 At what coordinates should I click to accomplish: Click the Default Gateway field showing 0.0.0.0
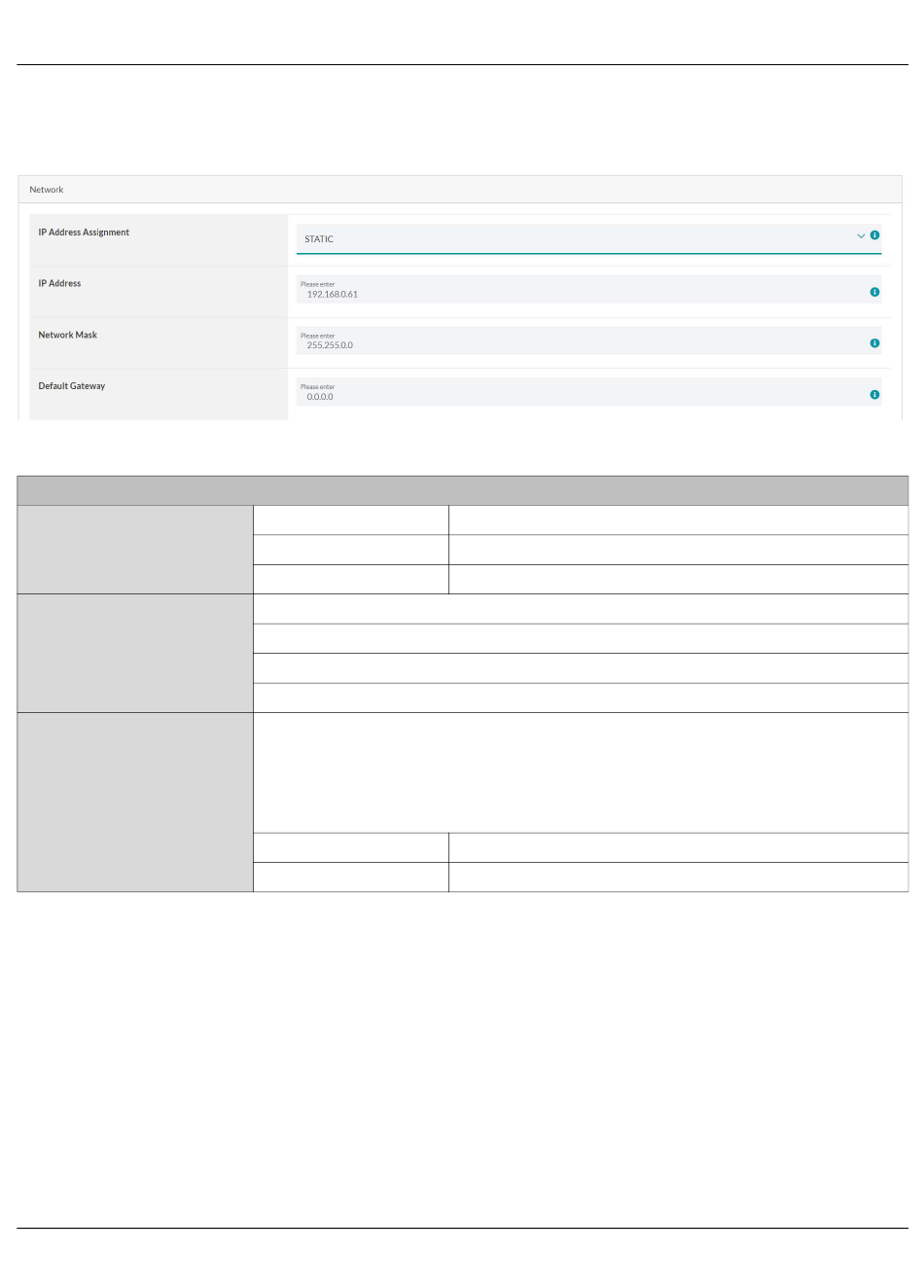coord(588,392)
